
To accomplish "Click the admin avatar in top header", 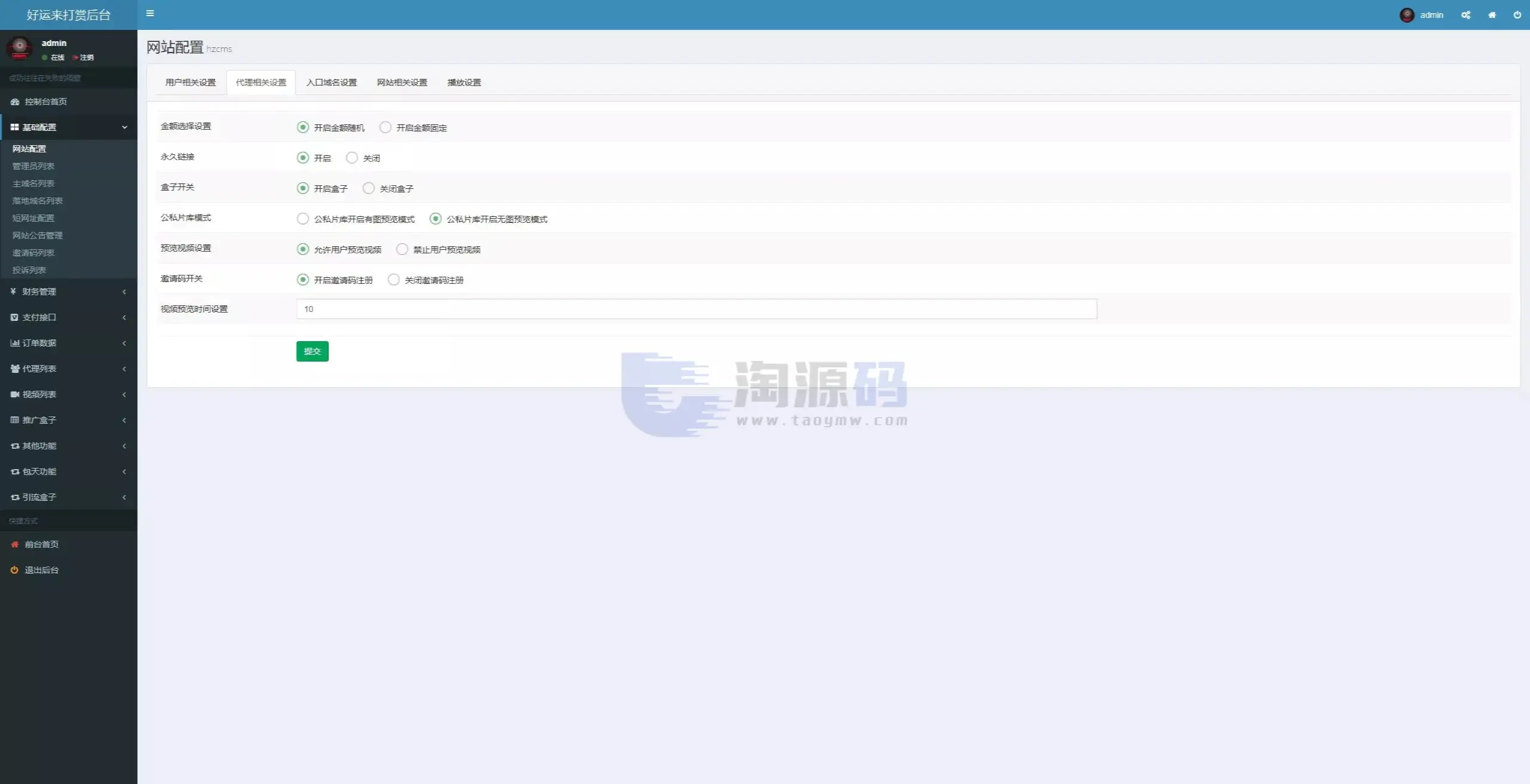I will (1407, 15).
